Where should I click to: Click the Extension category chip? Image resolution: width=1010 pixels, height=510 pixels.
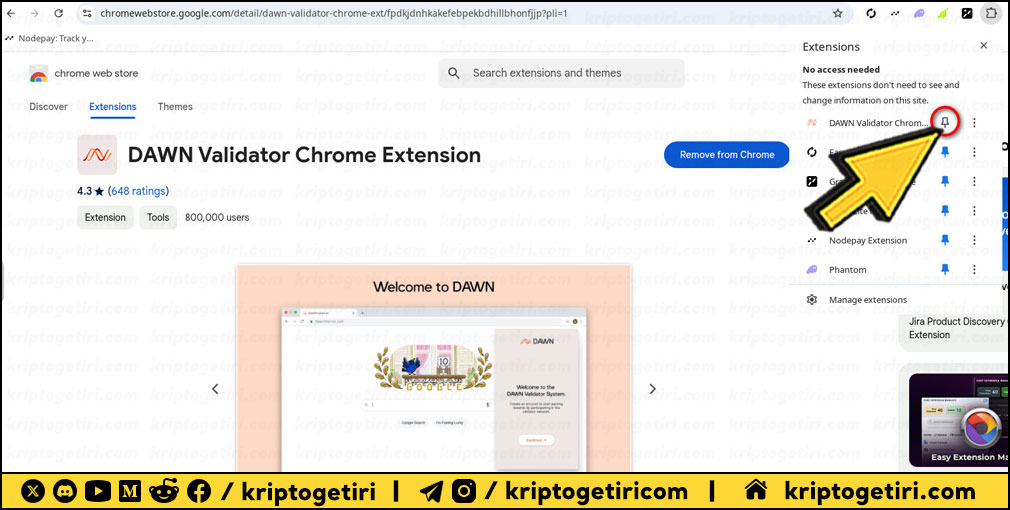tap(106, 218)
